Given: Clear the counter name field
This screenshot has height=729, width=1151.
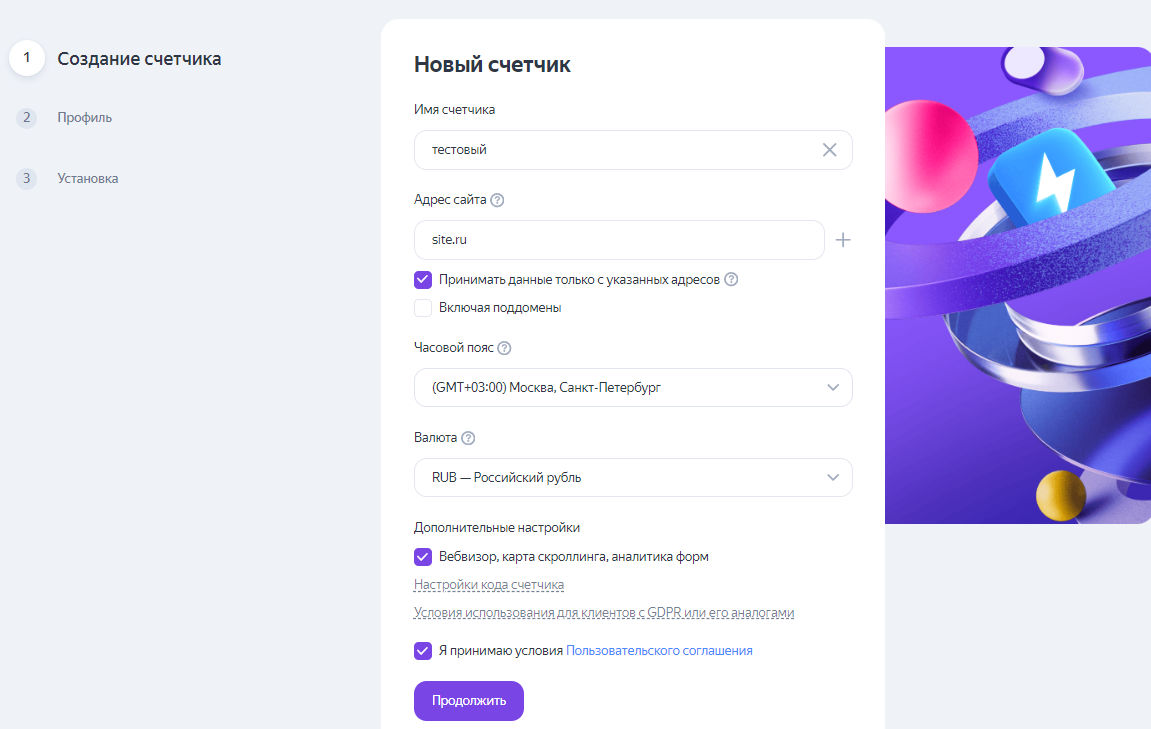Looking at the screenshot, I should click(829, 150).
